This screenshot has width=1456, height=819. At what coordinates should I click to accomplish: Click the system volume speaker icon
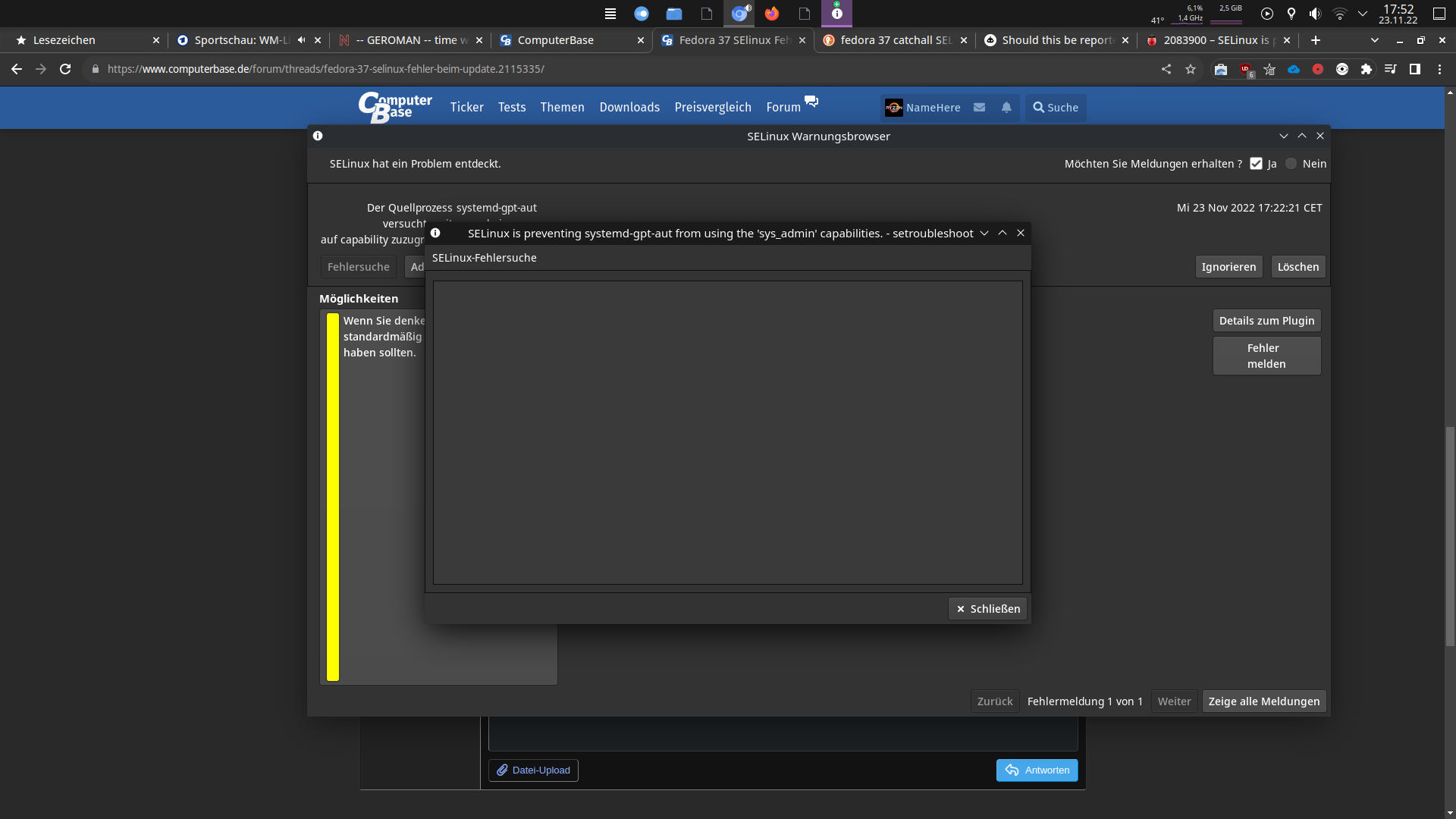(1315, 14)
